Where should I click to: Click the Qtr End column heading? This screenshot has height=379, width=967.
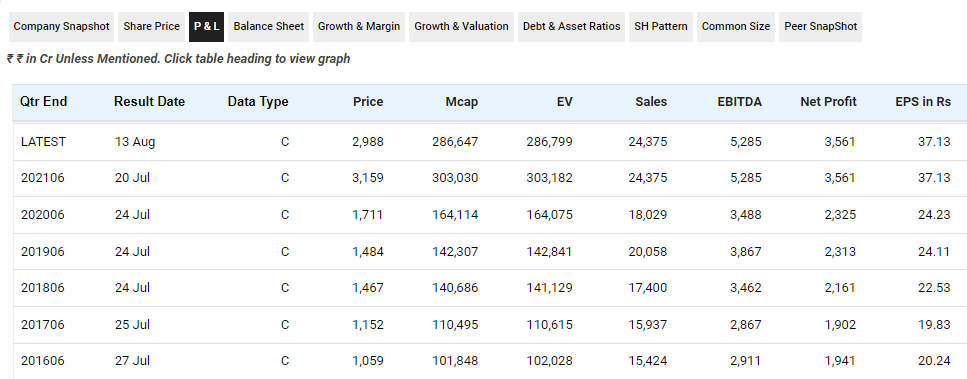[44, 102]
